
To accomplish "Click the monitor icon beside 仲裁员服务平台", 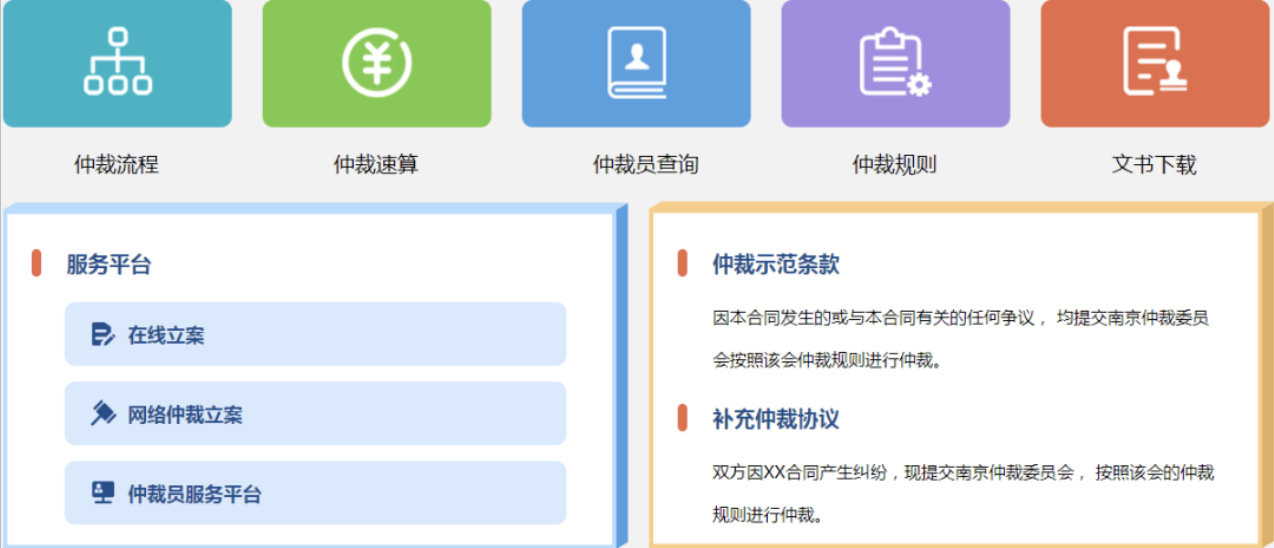I will point(103,493).
